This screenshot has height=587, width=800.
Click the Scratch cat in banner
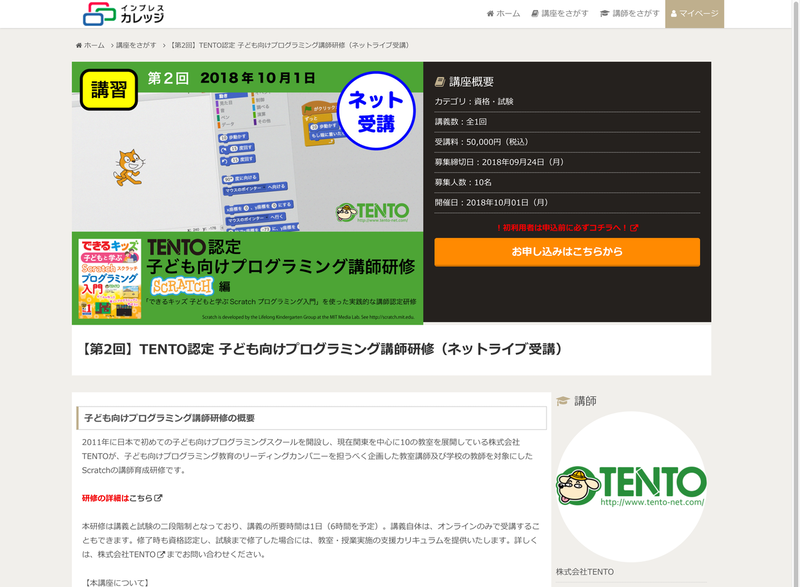pos(128,168)
